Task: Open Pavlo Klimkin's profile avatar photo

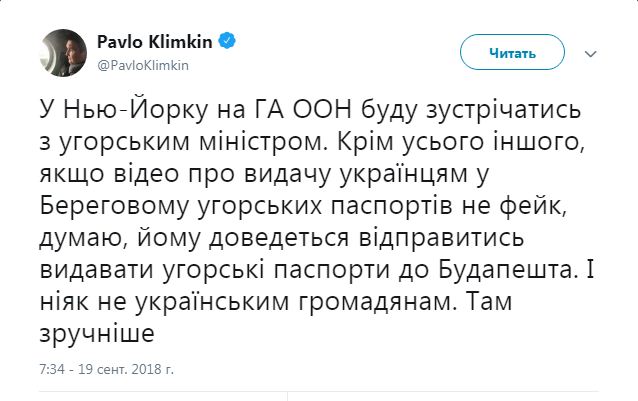Action: coord(63,53)
